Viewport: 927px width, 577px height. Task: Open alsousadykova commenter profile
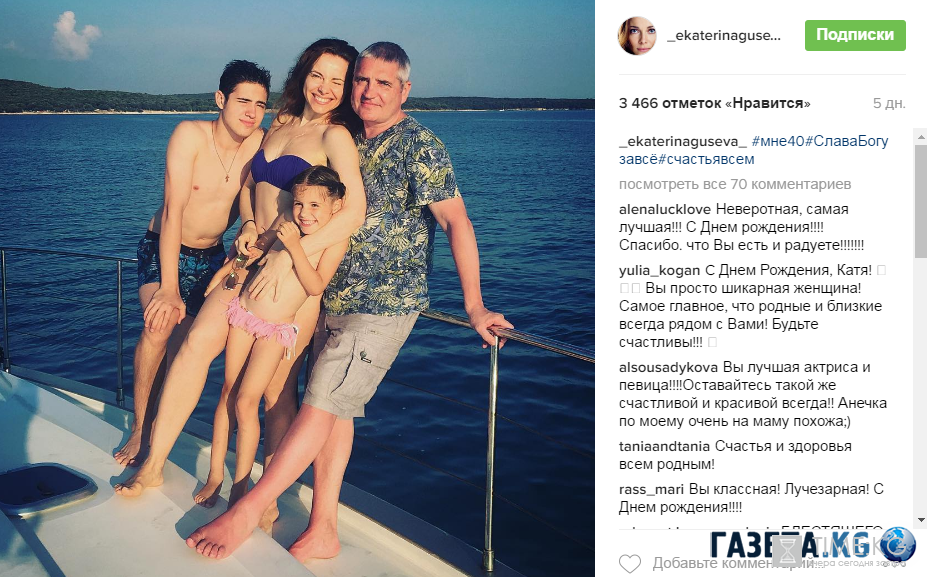[x=669, y=367]
